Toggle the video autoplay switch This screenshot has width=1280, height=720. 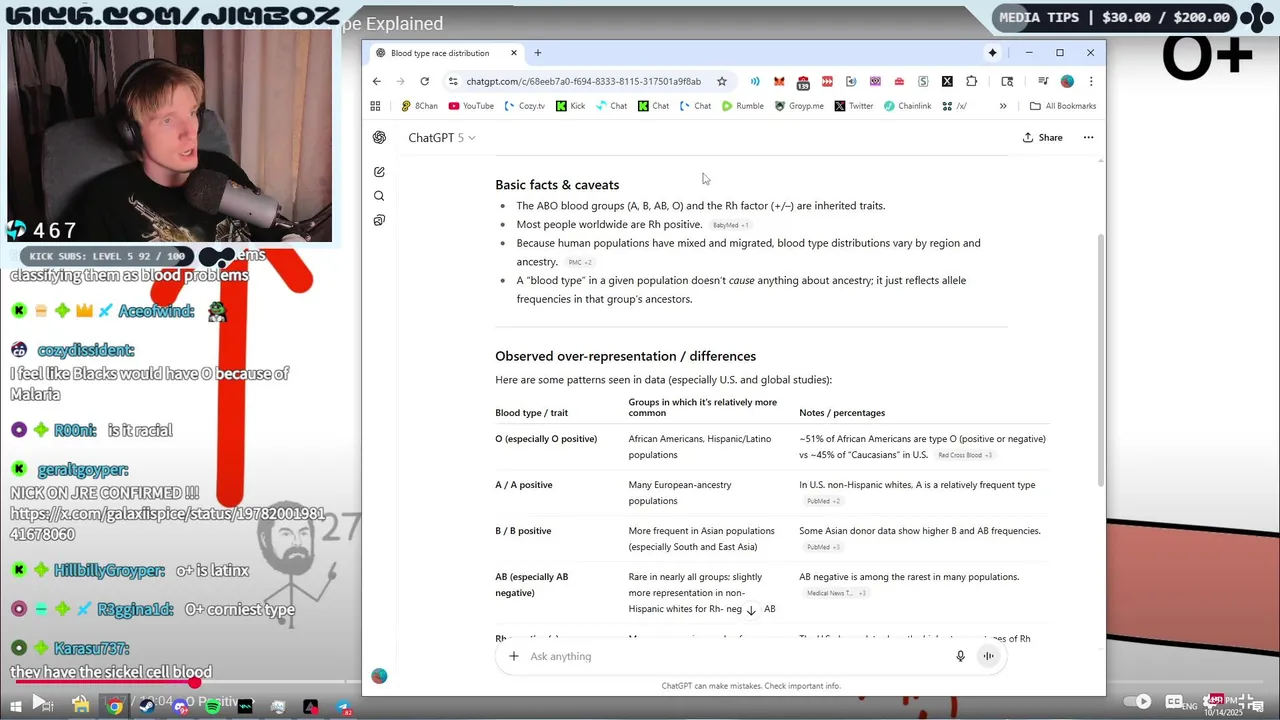click(1137, 702)
